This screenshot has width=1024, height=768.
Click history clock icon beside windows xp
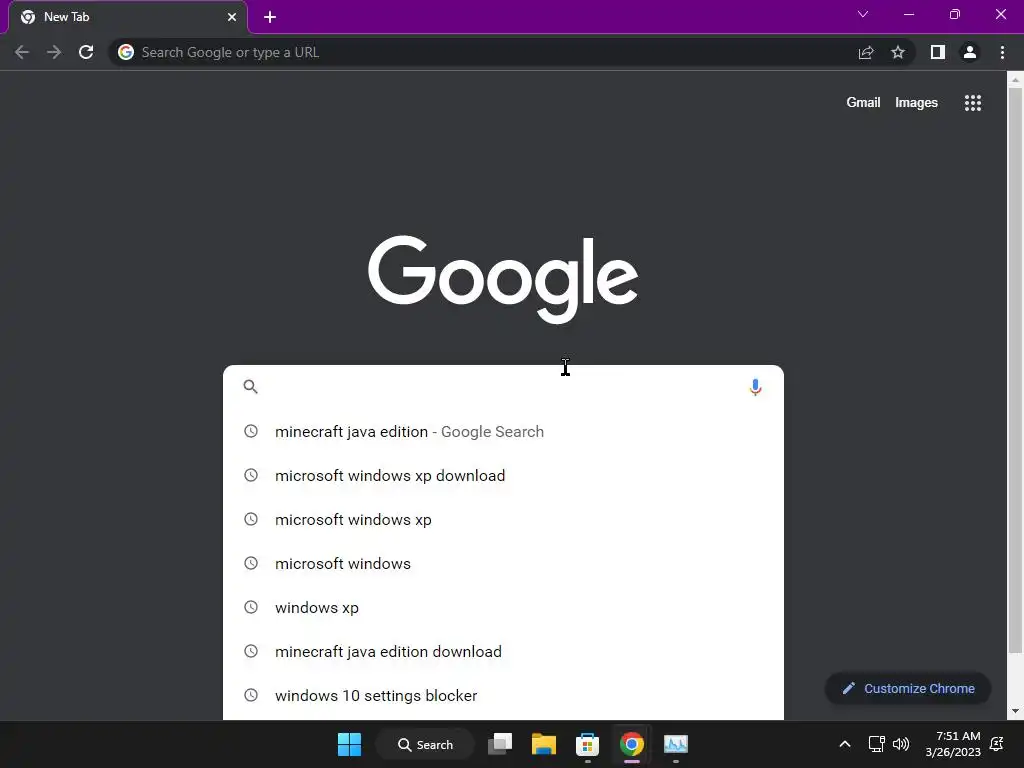pos(251,607)
